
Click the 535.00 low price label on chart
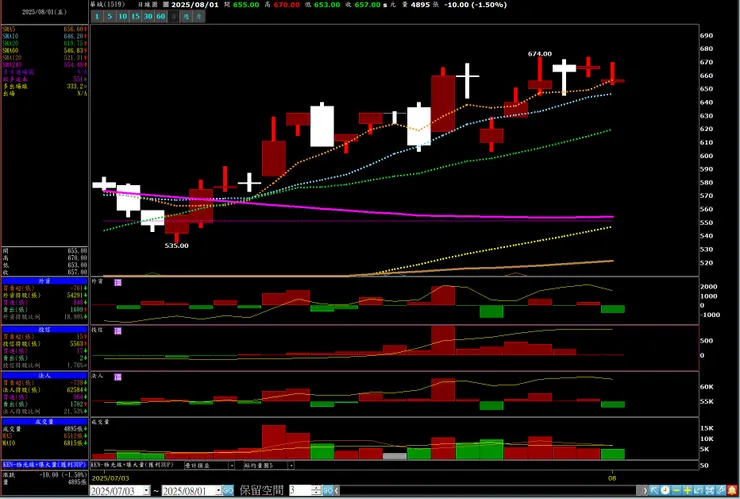177,245
